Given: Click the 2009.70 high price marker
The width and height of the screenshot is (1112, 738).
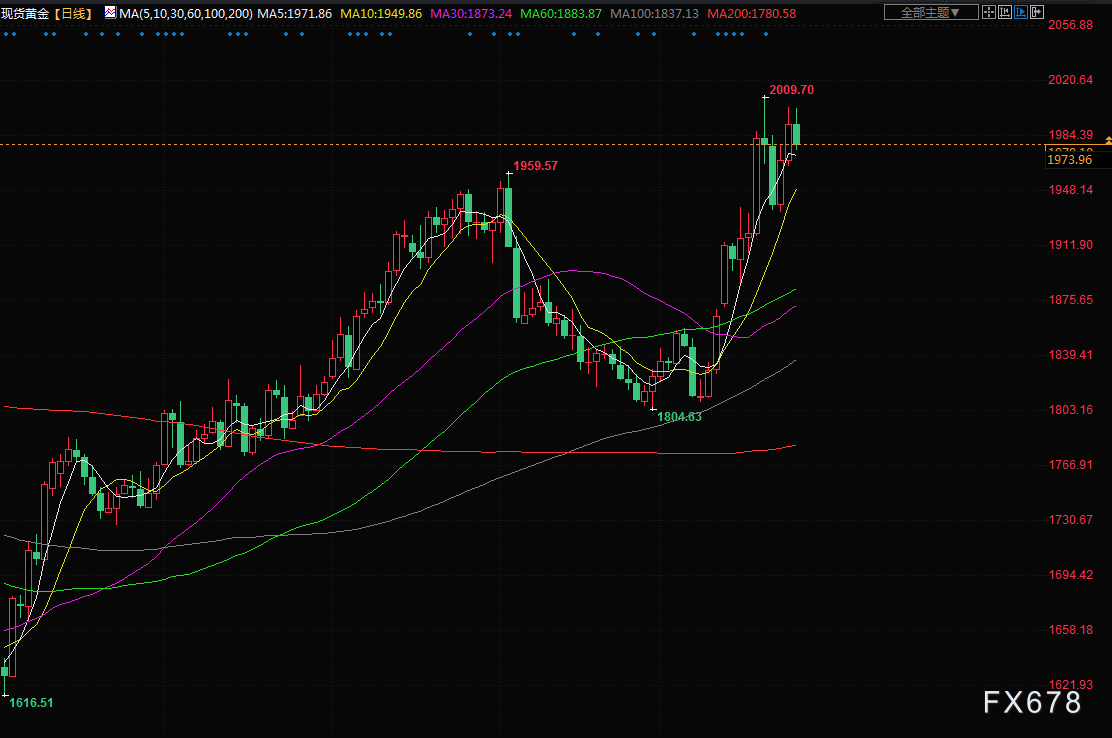Looking at the screenshot, I should 791,90.
